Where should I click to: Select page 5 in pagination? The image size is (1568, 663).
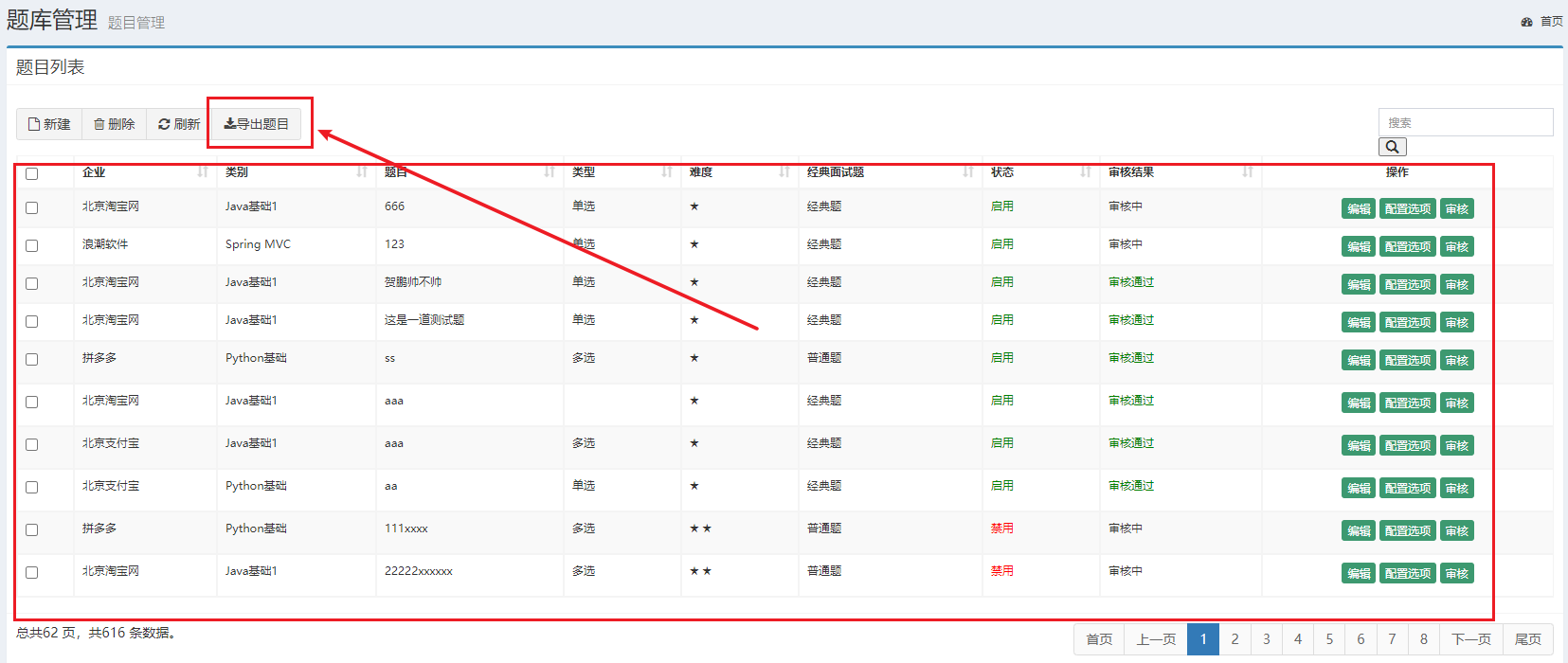pos(1329,639)
